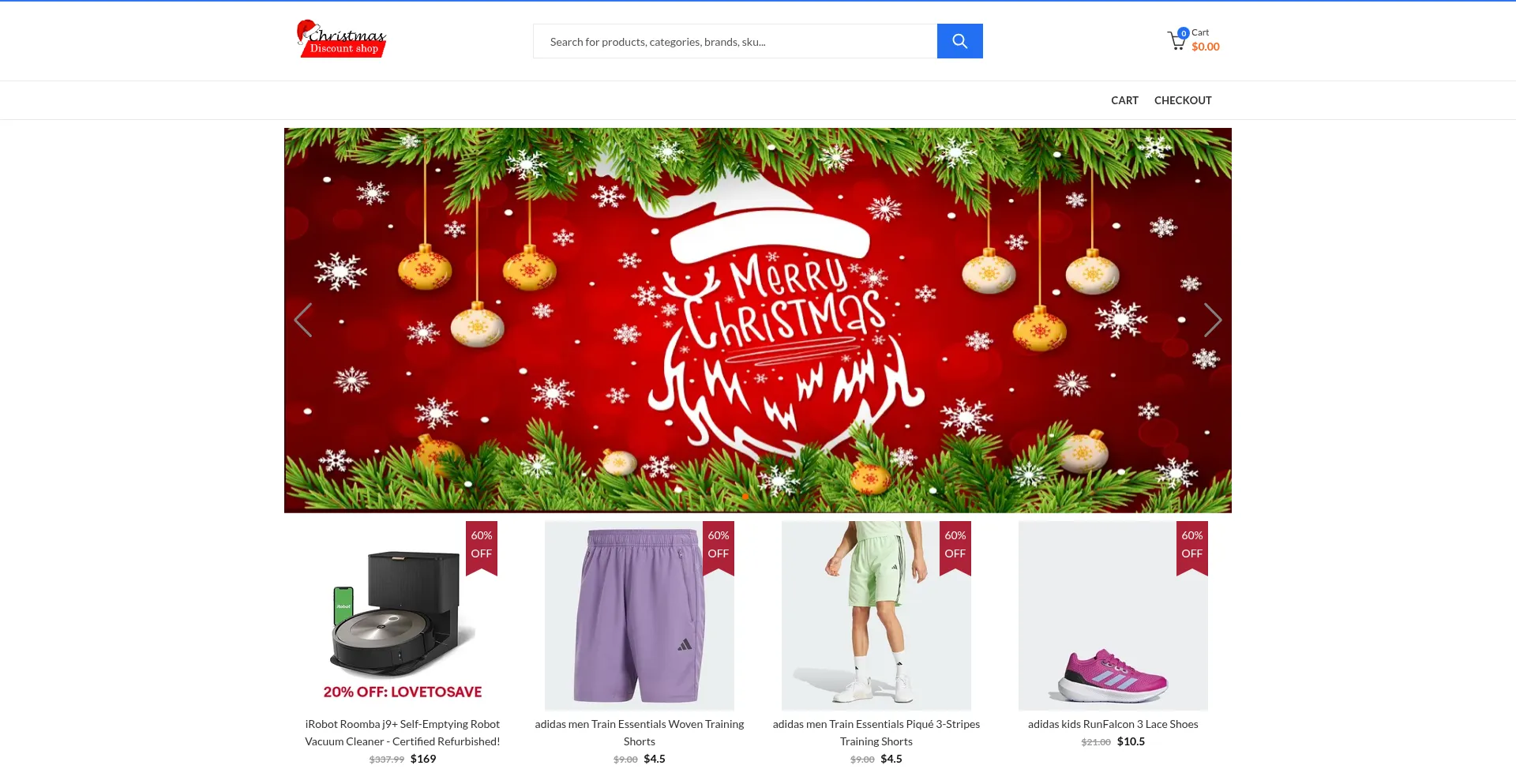The image size is (1516, 784).
Task: Advance to next banner slide arrow
Action: pos(1213,320)
